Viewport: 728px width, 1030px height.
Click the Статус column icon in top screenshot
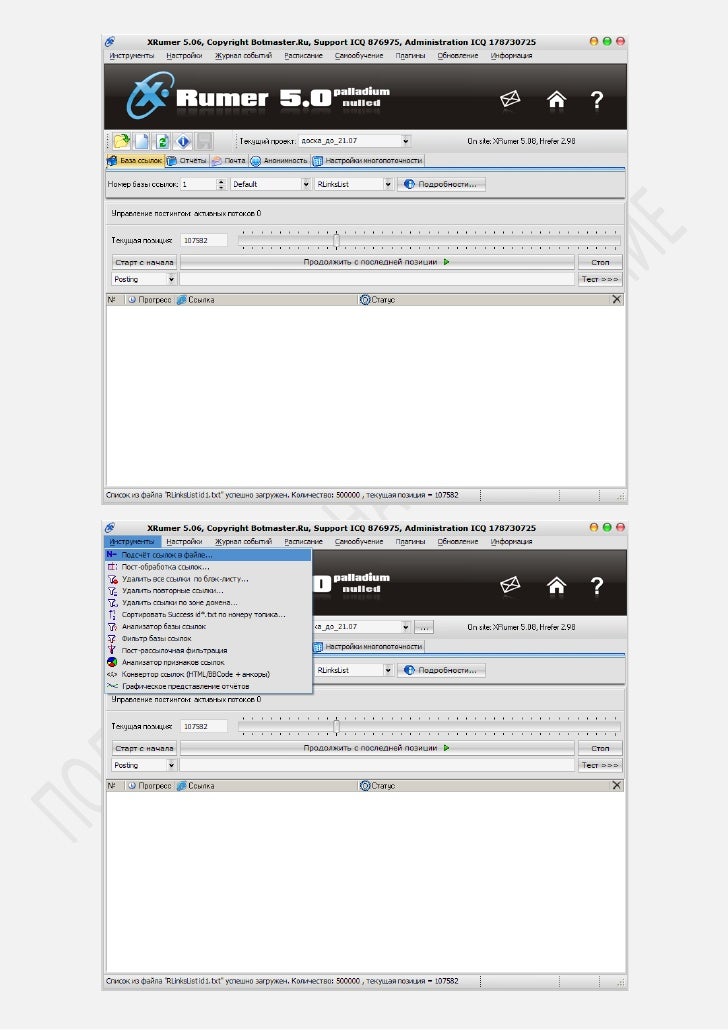365,300
